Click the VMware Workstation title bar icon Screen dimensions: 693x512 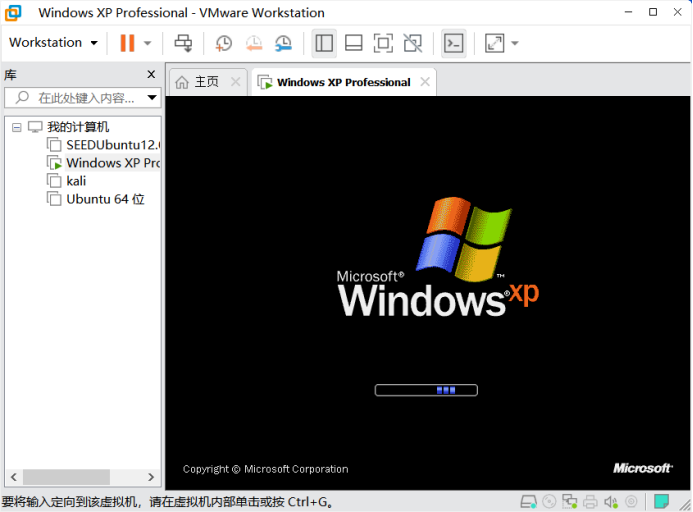tap(13, 13)
